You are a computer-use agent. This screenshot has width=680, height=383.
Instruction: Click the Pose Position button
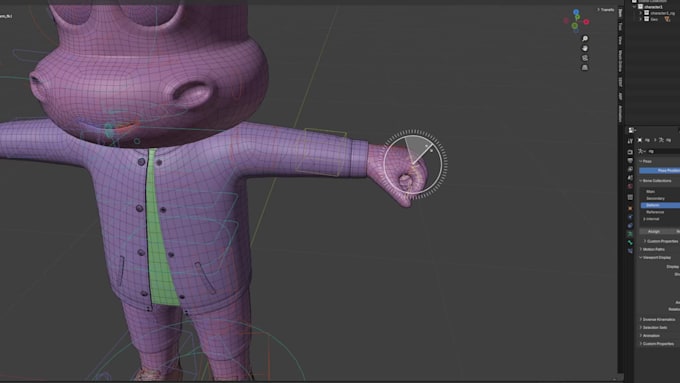pyautogui.click(x=660, y=170)
